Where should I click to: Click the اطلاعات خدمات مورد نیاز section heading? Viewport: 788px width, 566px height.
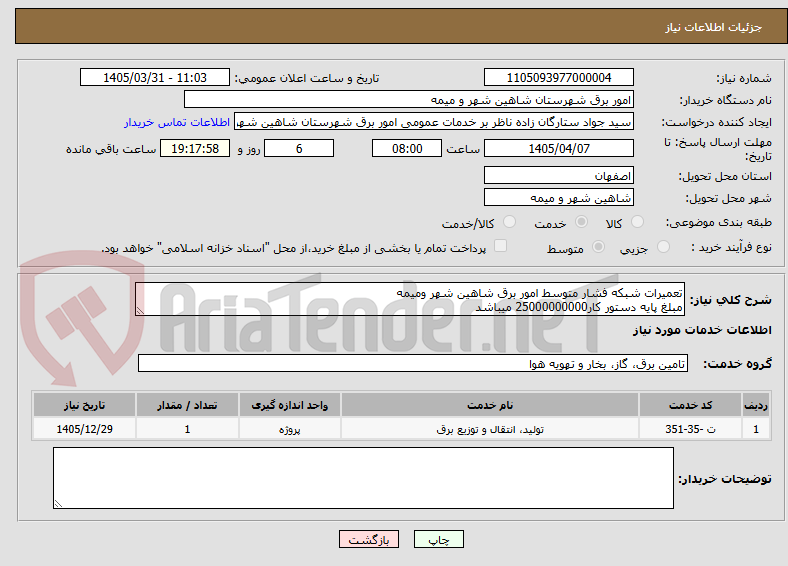[x=702, y=330]
